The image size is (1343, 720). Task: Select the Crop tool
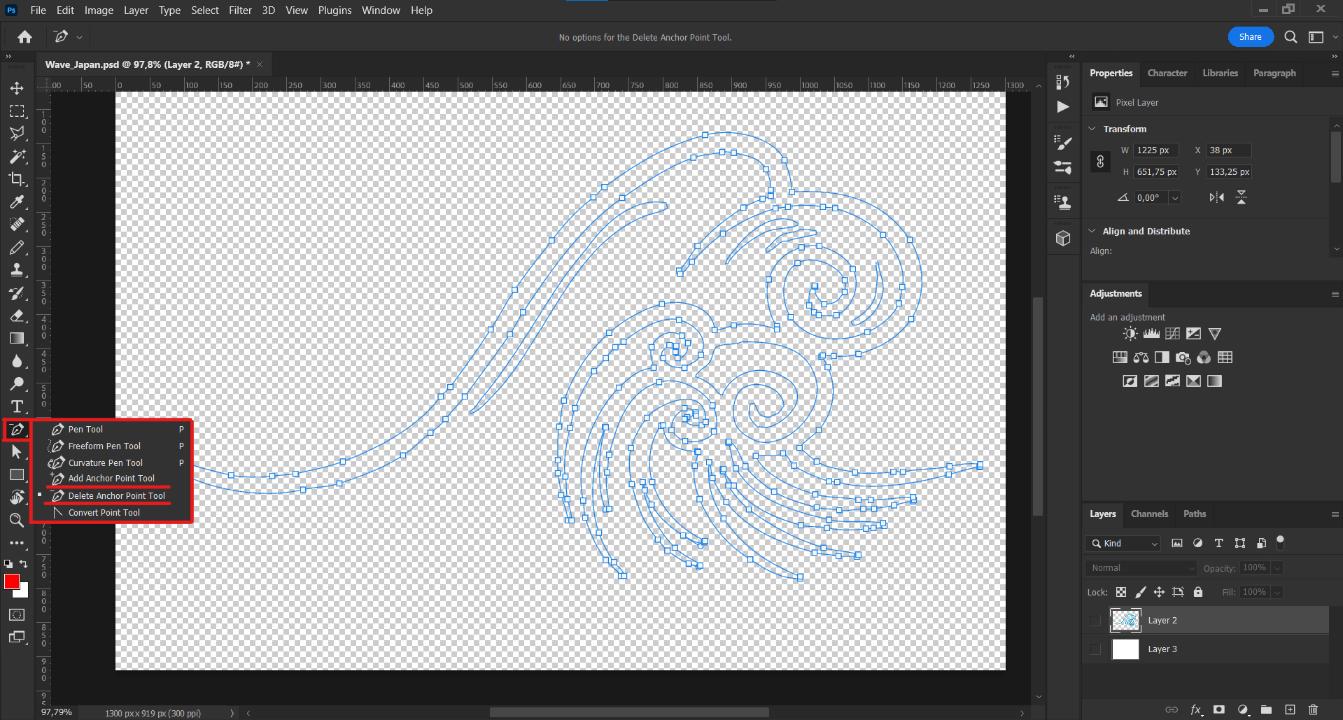pos(17,179)
